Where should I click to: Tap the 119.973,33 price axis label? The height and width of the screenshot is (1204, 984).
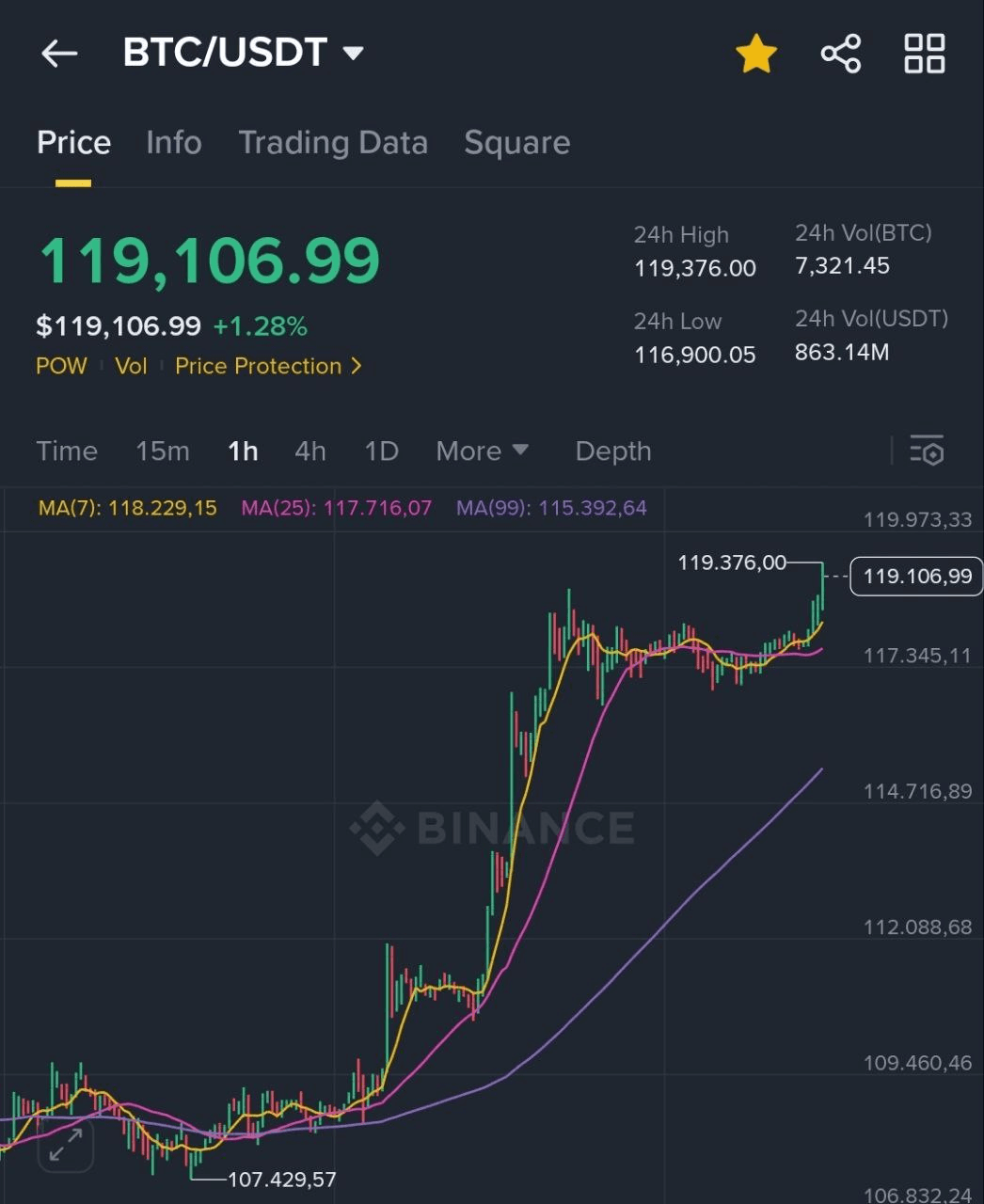[x=917, y=519]
